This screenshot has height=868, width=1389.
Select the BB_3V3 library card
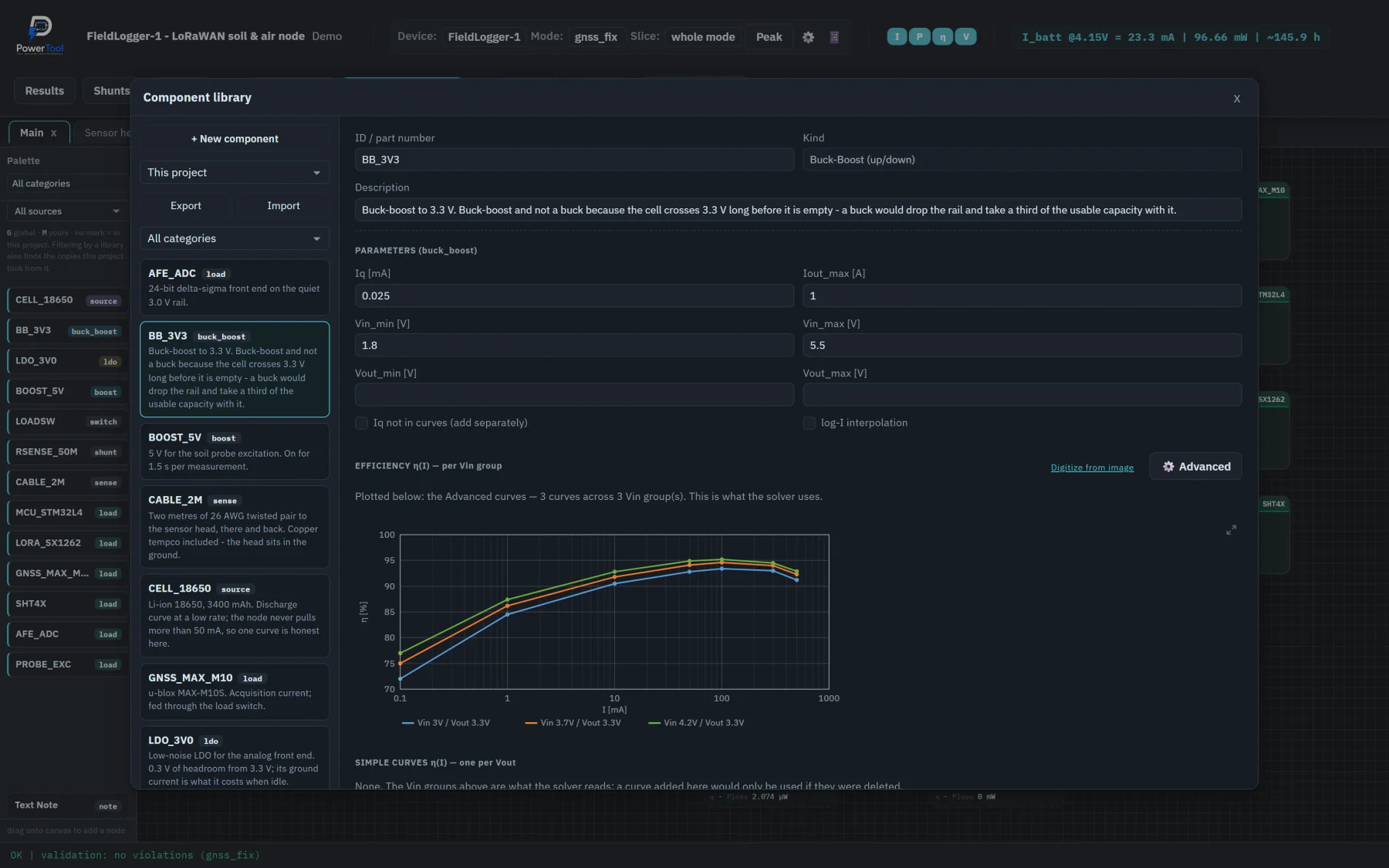click(235, 369)
